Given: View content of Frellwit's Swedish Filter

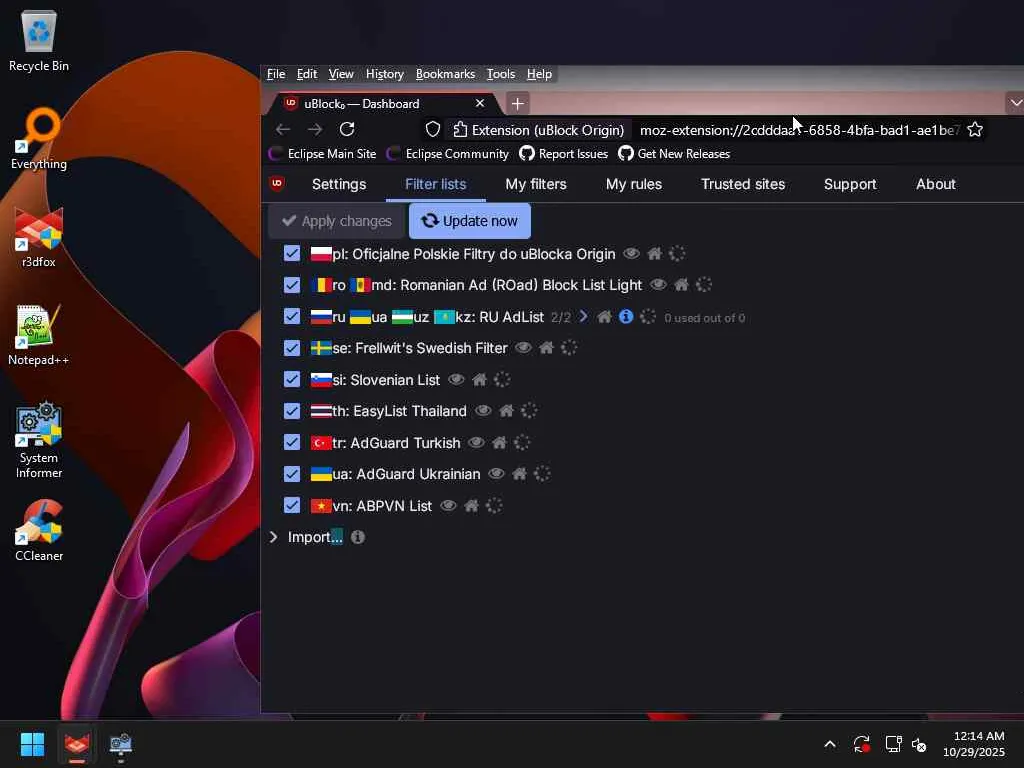Looking at the screenshot, I should point(523,348).
